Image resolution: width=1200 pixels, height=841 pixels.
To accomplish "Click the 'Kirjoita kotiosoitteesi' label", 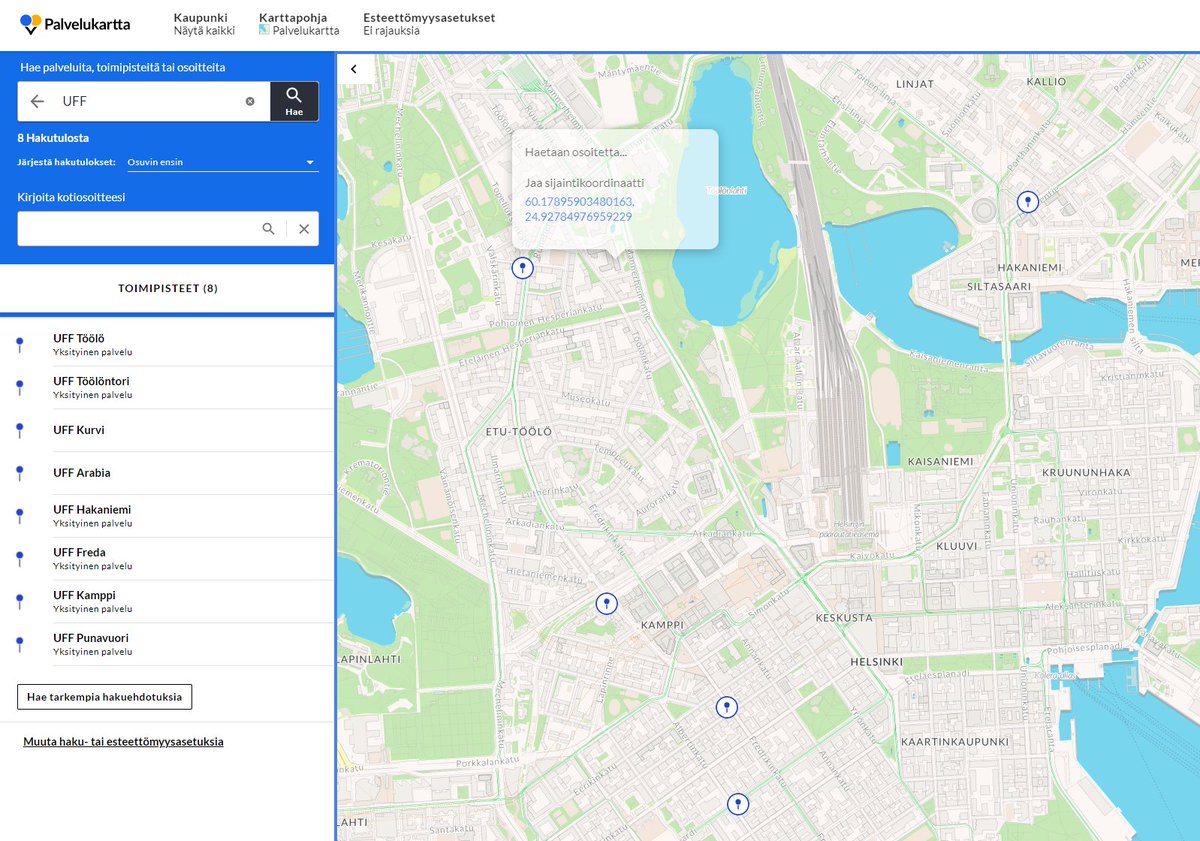I will pos(71,197).
